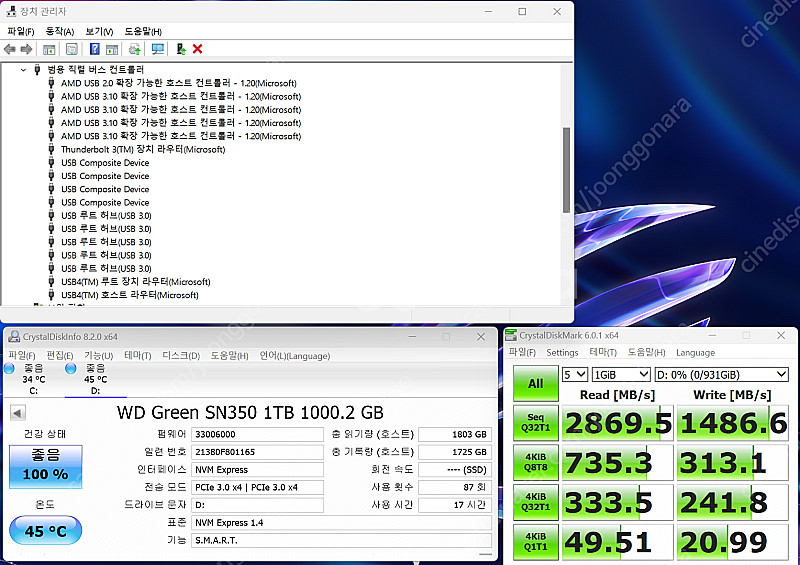Open 보기(V) menu in Device Manager
This screenshot has height=565, width=800.
[x=99, y=32]
